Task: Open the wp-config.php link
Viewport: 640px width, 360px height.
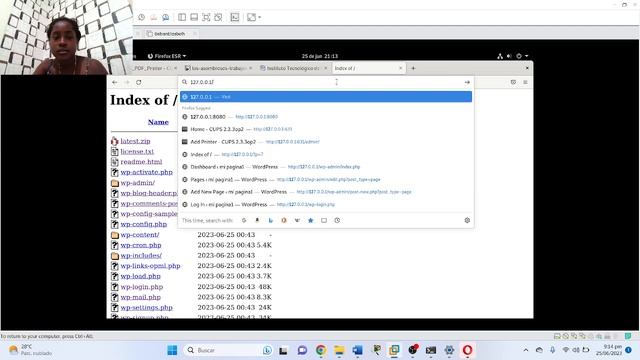Action: (x=143, y=224)
